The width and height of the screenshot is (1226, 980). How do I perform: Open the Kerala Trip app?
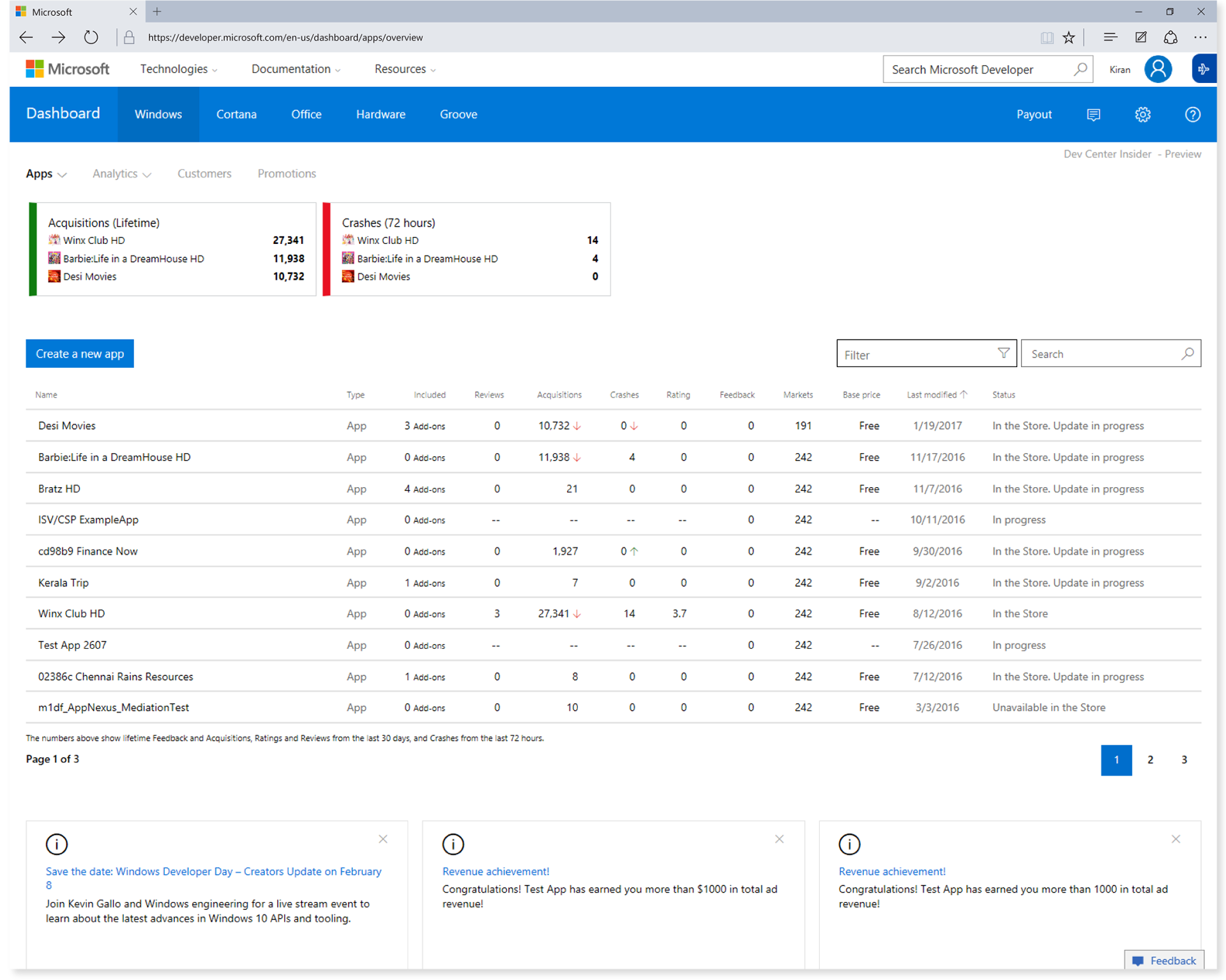63,583
